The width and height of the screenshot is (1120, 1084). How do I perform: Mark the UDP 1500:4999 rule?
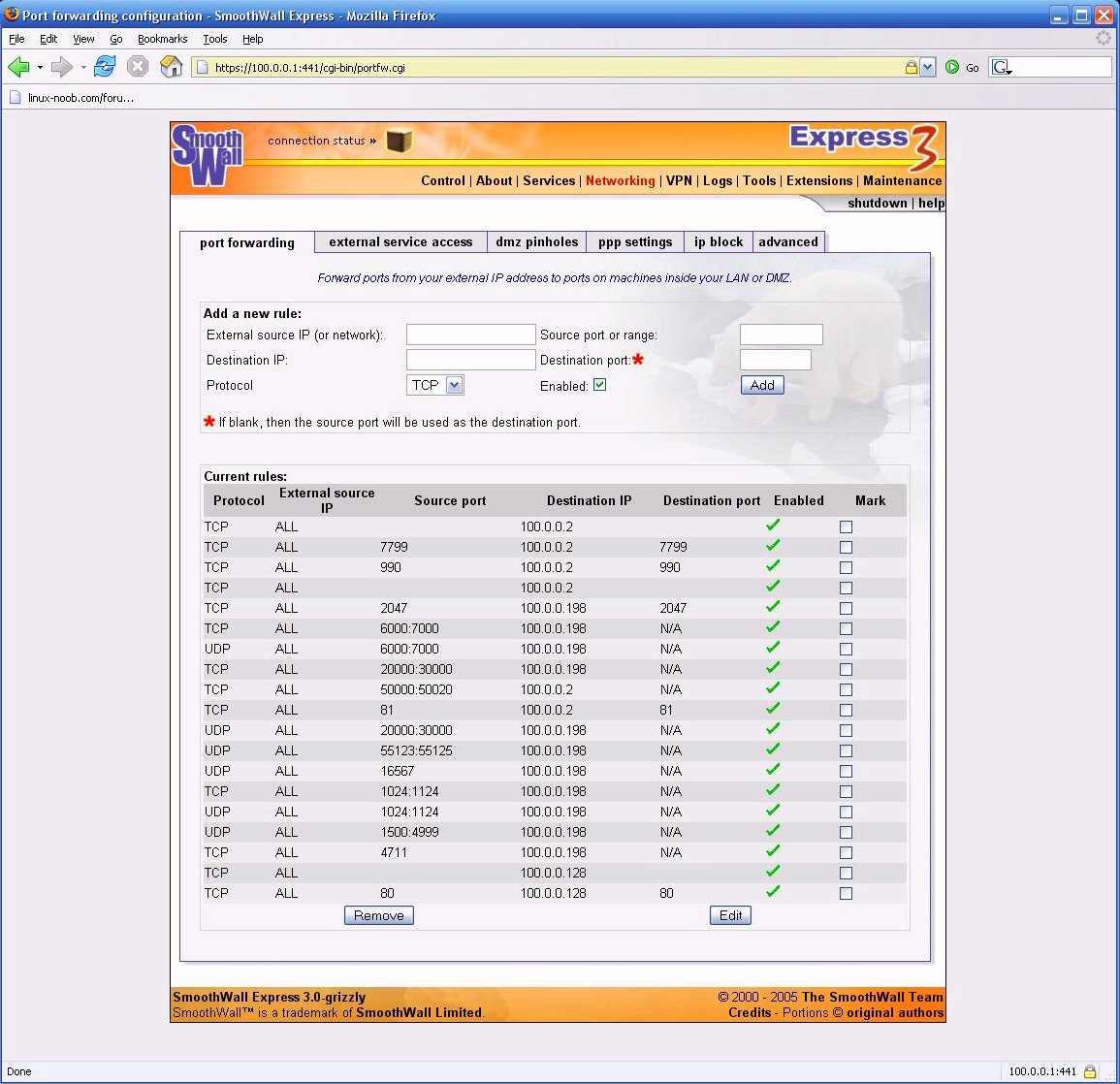click(846, 832)
